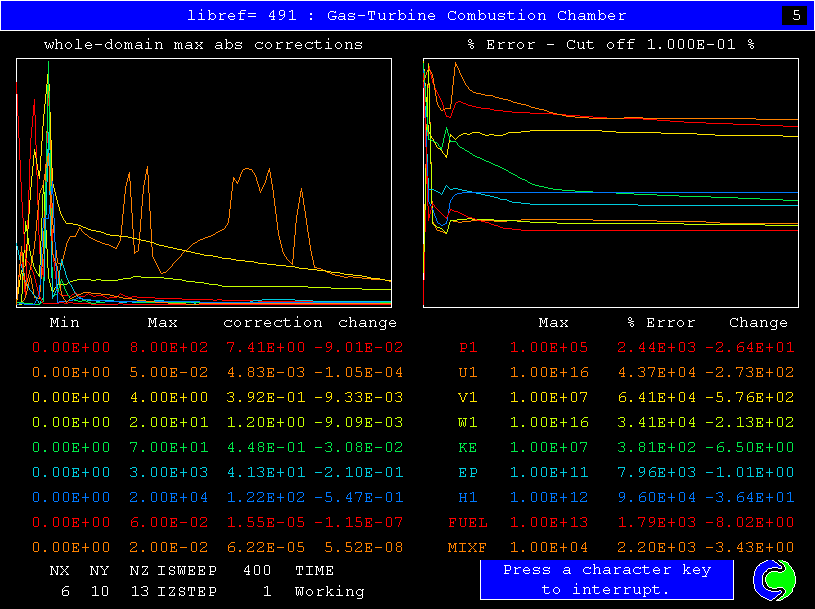815x609 pixels.
Task: Click EP % Error value 7.96E+03
Action: pyautogui.click(x=656, y=472)
